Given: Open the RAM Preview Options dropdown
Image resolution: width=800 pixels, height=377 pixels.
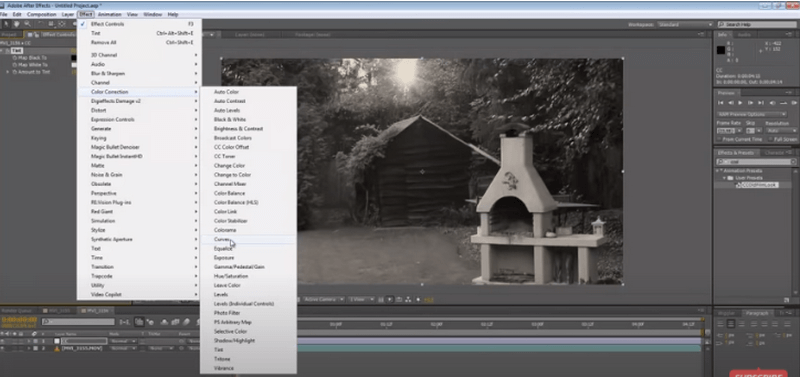Looking at the screenshot, I should [x=751, y=114].
